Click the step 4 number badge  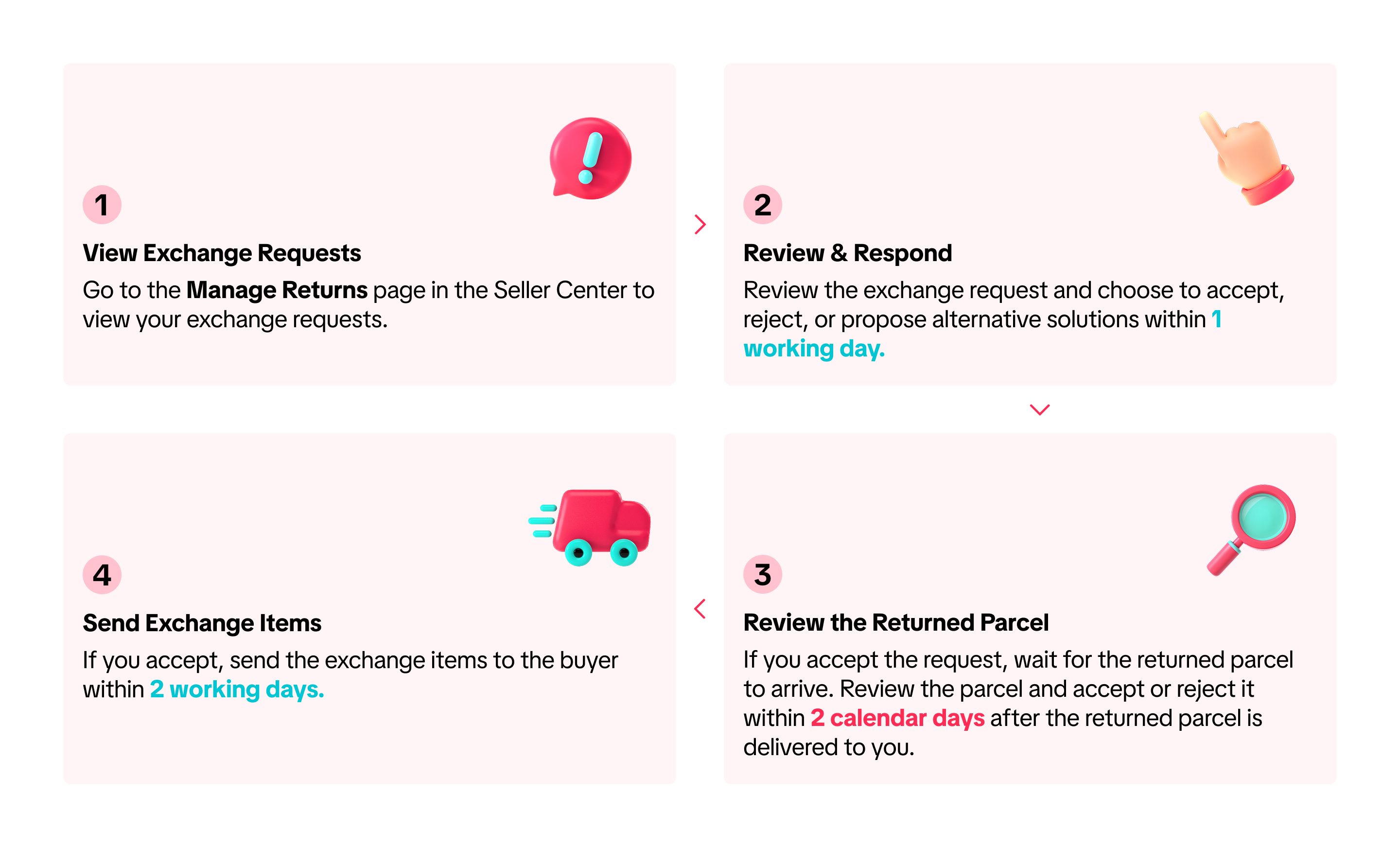[x=102, y=575]
